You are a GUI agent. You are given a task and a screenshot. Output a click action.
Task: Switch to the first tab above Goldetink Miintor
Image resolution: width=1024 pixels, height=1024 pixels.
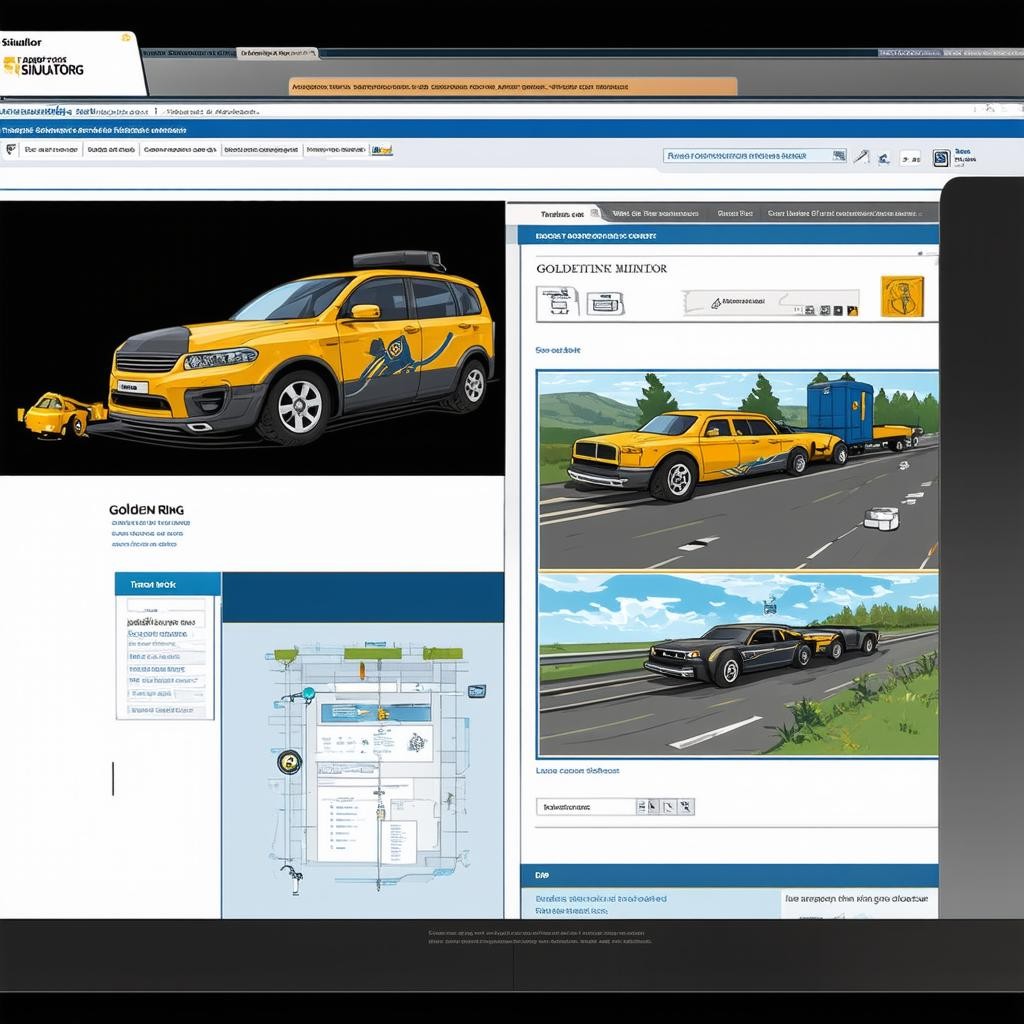tap(562, 213)
